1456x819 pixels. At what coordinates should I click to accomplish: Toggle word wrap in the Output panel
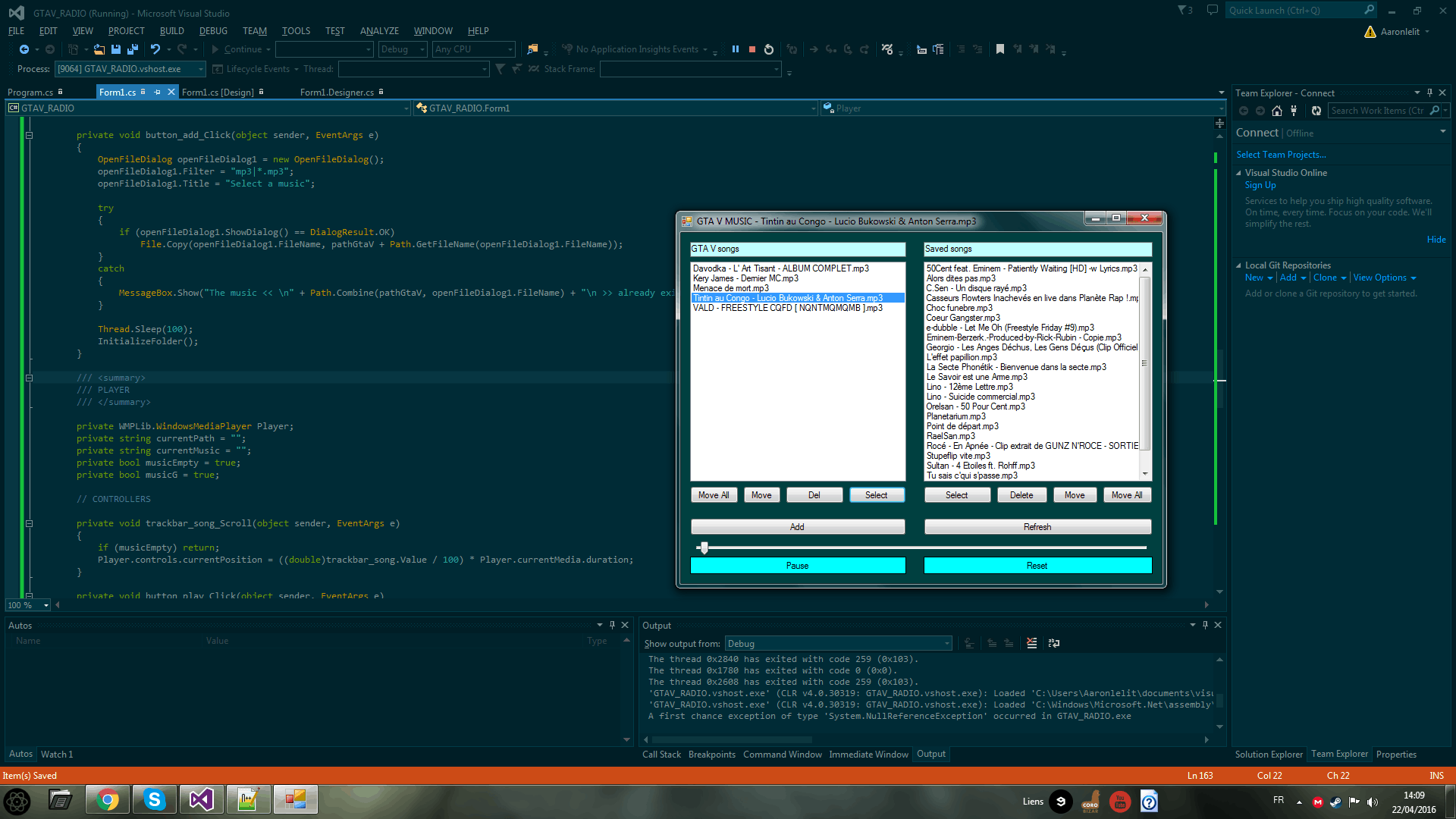point(1054,643)
